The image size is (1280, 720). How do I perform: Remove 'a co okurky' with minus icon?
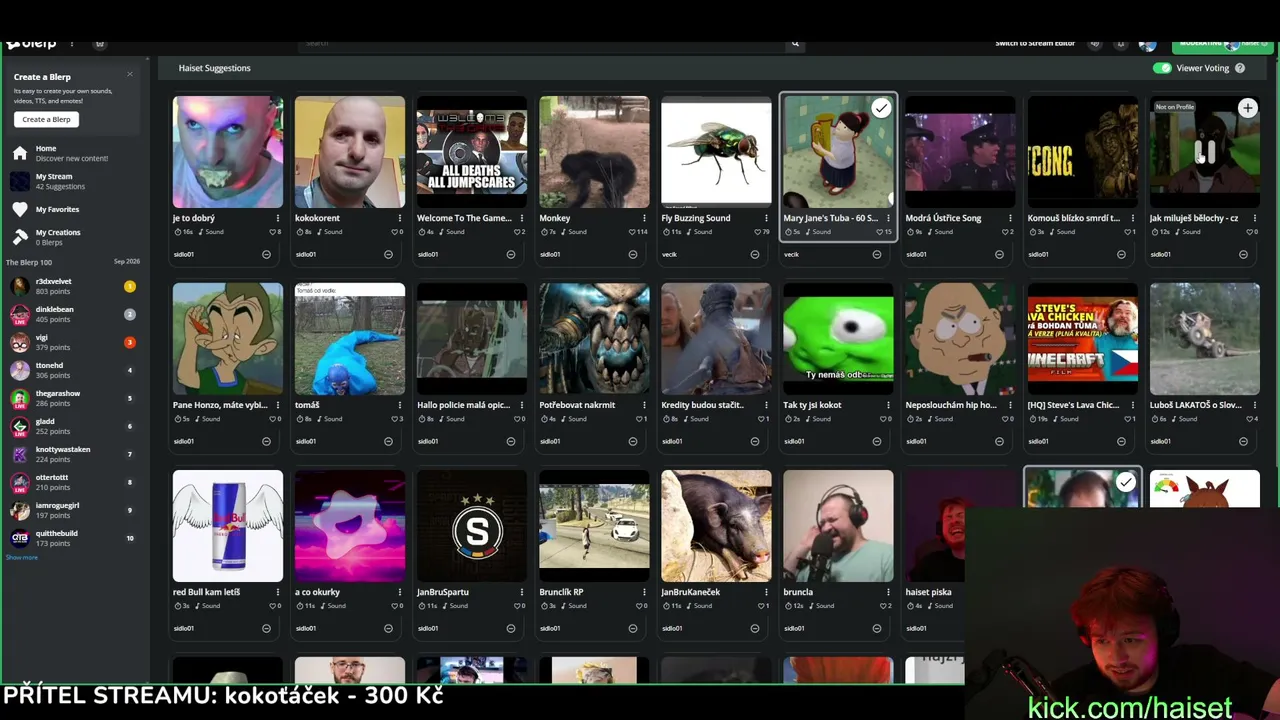388,628
